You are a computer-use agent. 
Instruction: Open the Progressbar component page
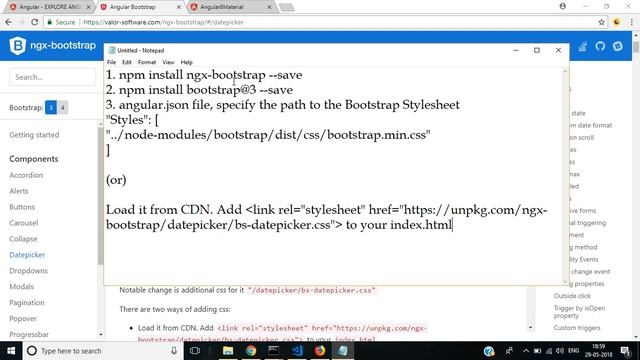29,334
